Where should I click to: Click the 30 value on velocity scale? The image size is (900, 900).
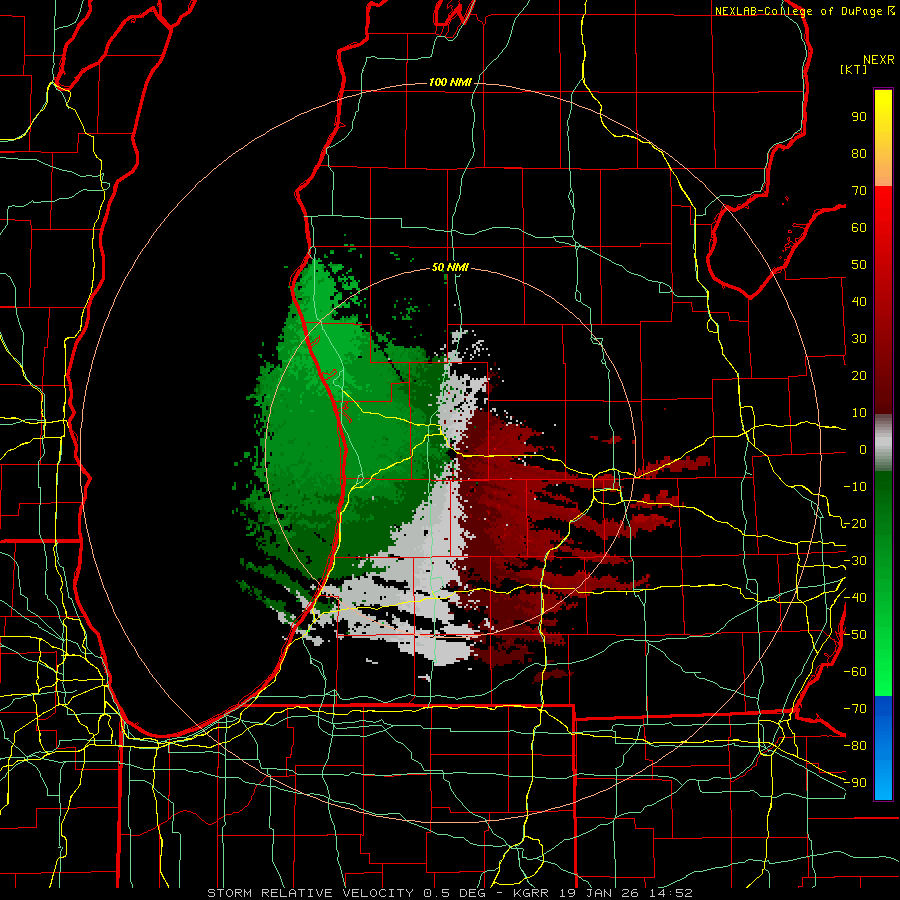(859, 339)
